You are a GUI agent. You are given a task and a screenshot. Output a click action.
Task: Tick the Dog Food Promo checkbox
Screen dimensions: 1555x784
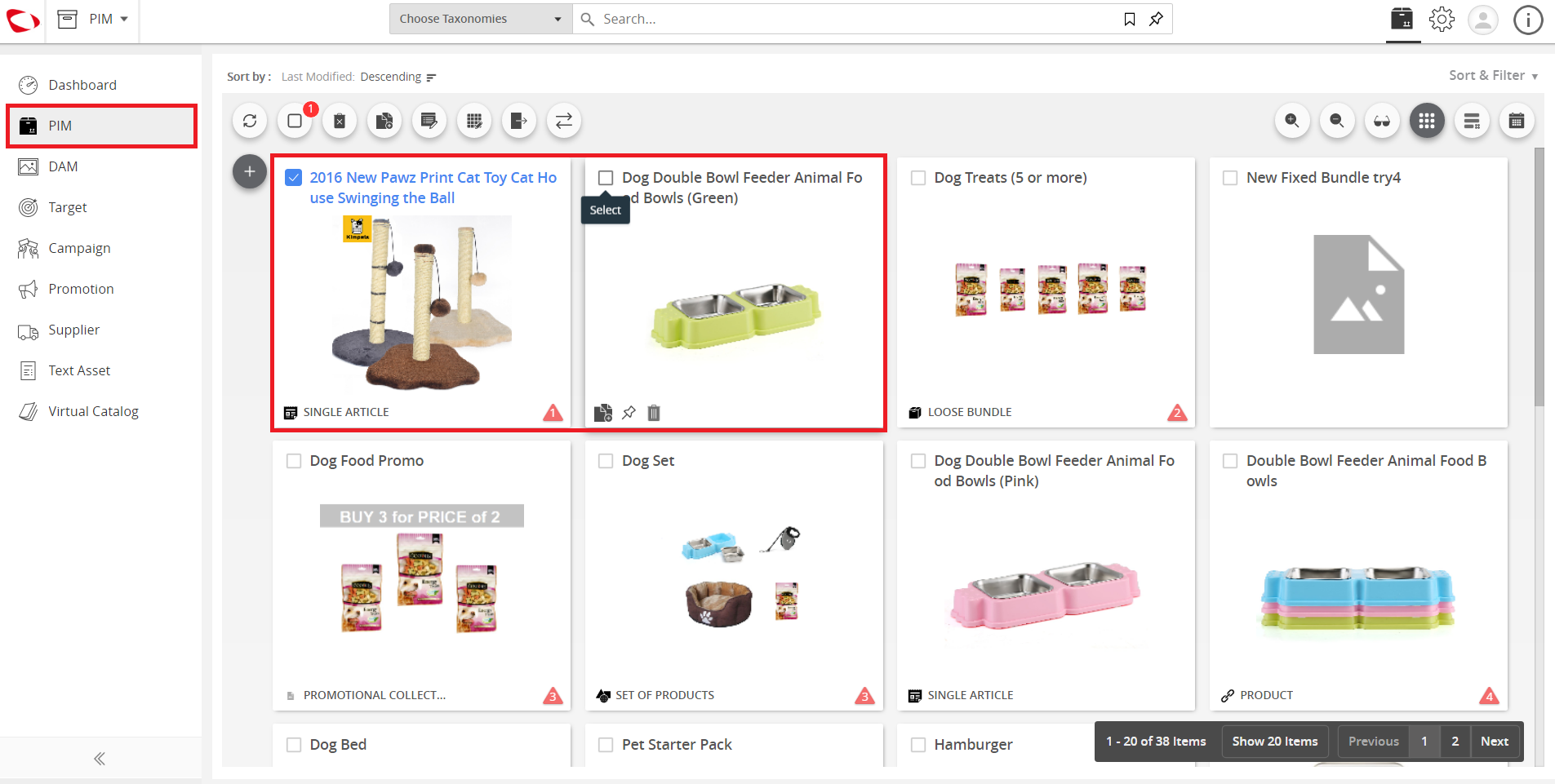click(294, 461)
